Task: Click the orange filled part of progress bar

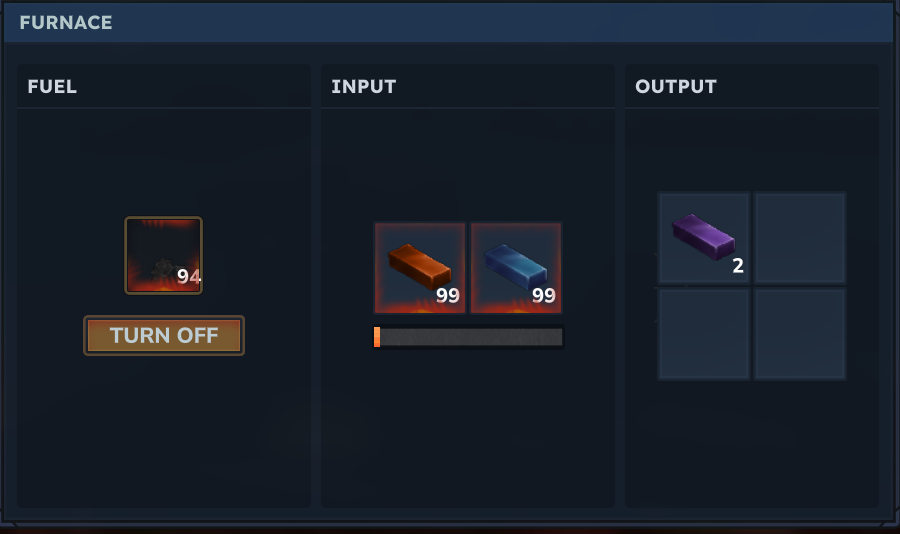Action: [x=377, y=337]
